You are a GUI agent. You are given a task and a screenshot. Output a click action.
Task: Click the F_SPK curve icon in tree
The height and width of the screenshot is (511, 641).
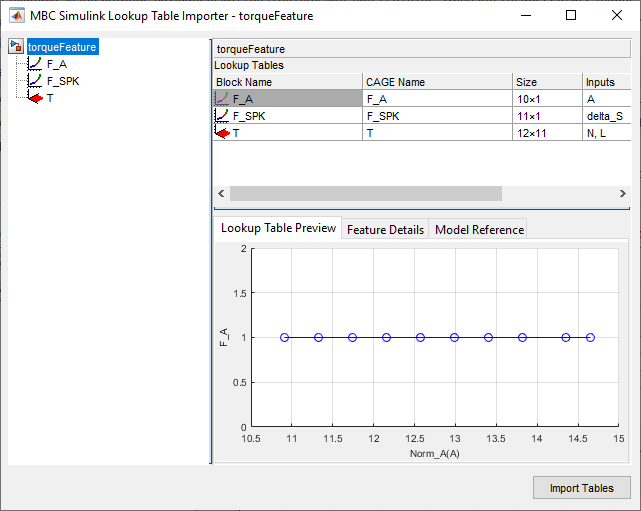coord(35,81)
